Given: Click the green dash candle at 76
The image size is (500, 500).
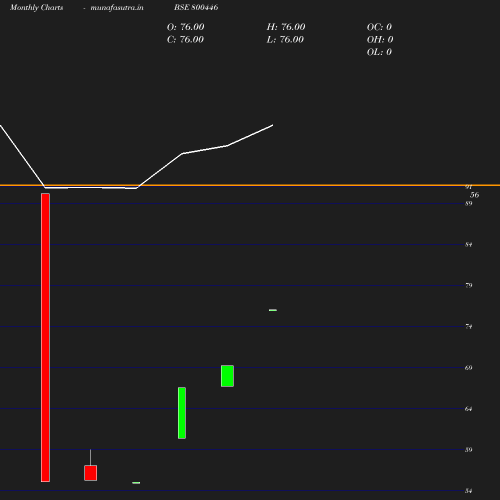Looking at the screenshot, I should click(273, 310).
